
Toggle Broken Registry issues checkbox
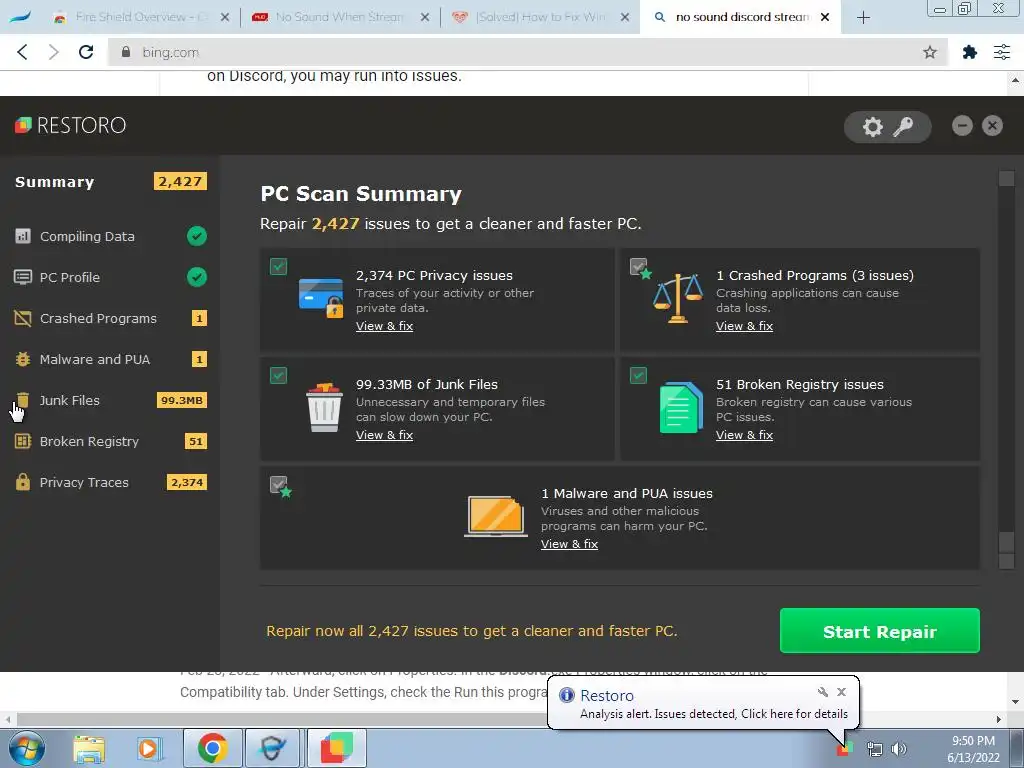coord(638,376)
